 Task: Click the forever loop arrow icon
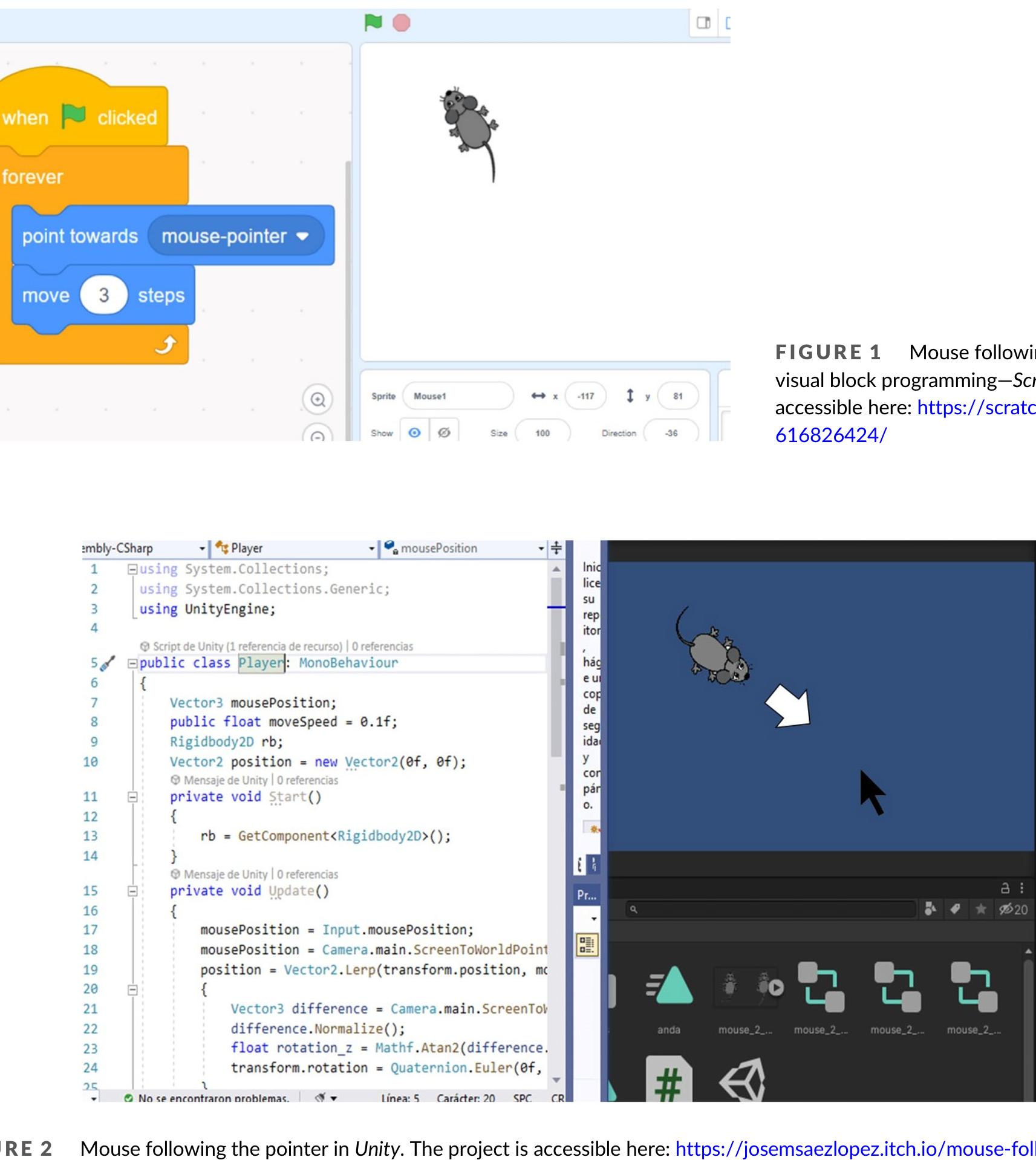165,344
